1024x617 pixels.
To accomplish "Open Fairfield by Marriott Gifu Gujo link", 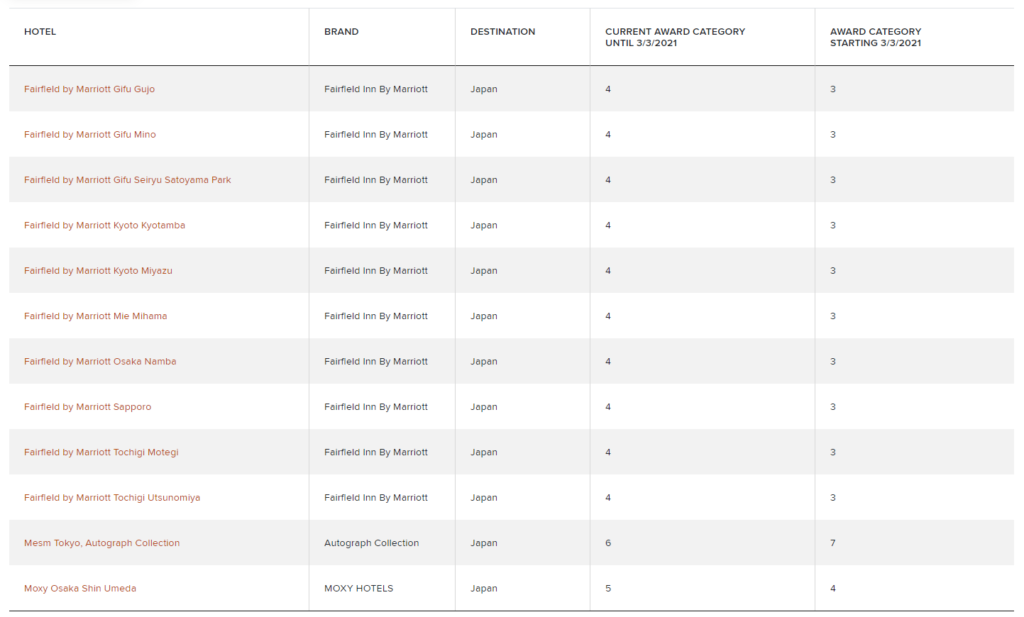I will point(89,89).
